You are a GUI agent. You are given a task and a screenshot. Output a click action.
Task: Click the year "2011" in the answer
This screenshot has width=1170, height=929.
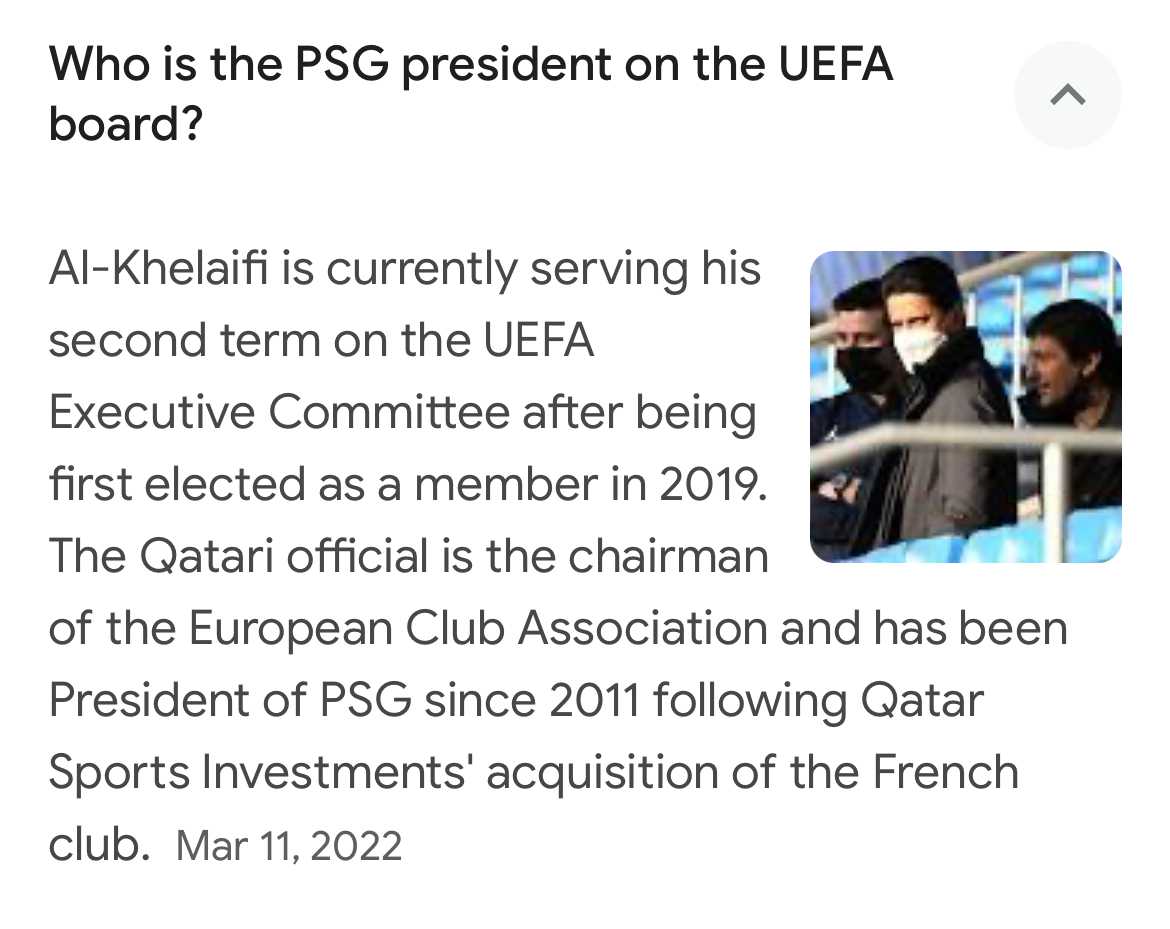coord(594,700)
